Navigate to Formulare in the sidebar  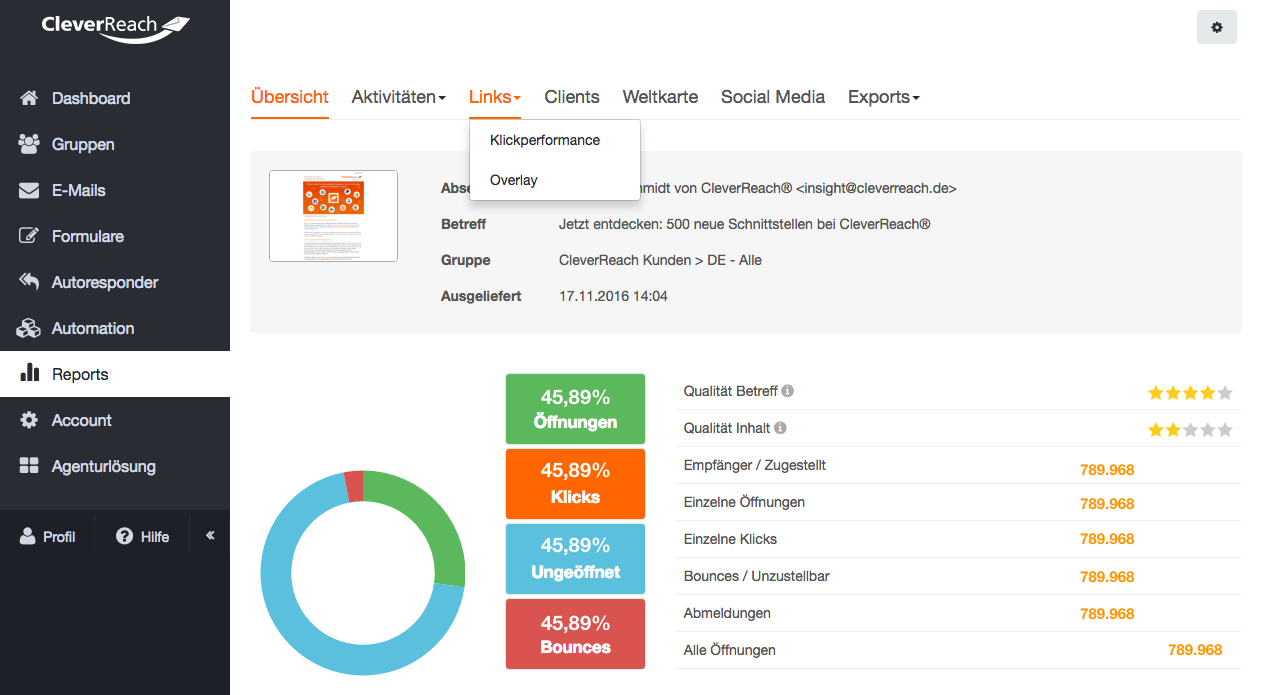coord(115,236)
